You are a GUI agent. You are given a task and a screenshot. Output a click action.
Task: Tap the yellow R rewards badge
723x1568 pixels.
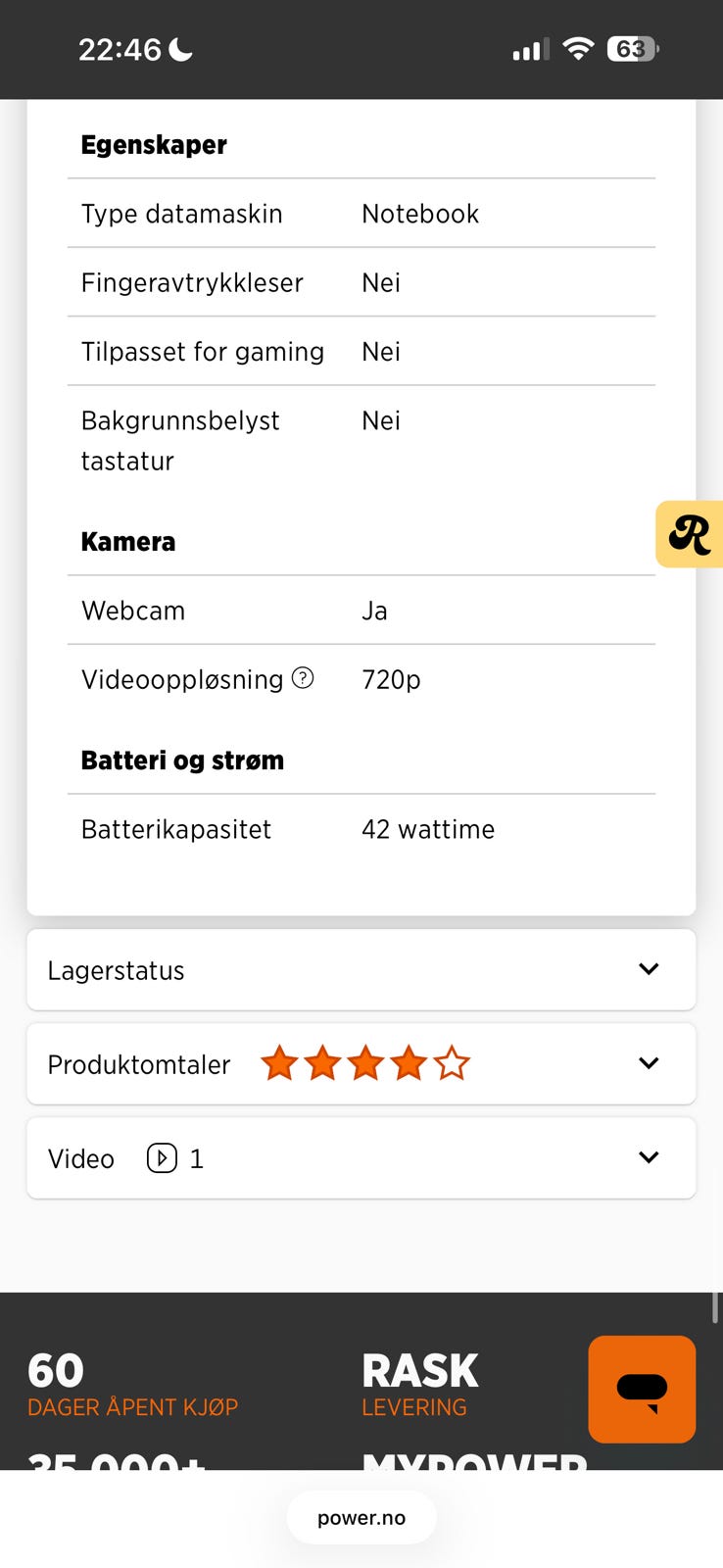pyautogui.click(x=690, y=534)
